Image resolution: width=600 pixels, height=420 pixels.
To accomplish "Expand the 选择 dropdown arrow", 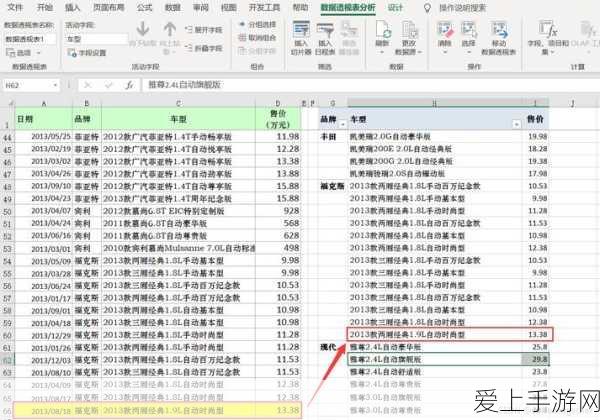I will coord(468,52).
